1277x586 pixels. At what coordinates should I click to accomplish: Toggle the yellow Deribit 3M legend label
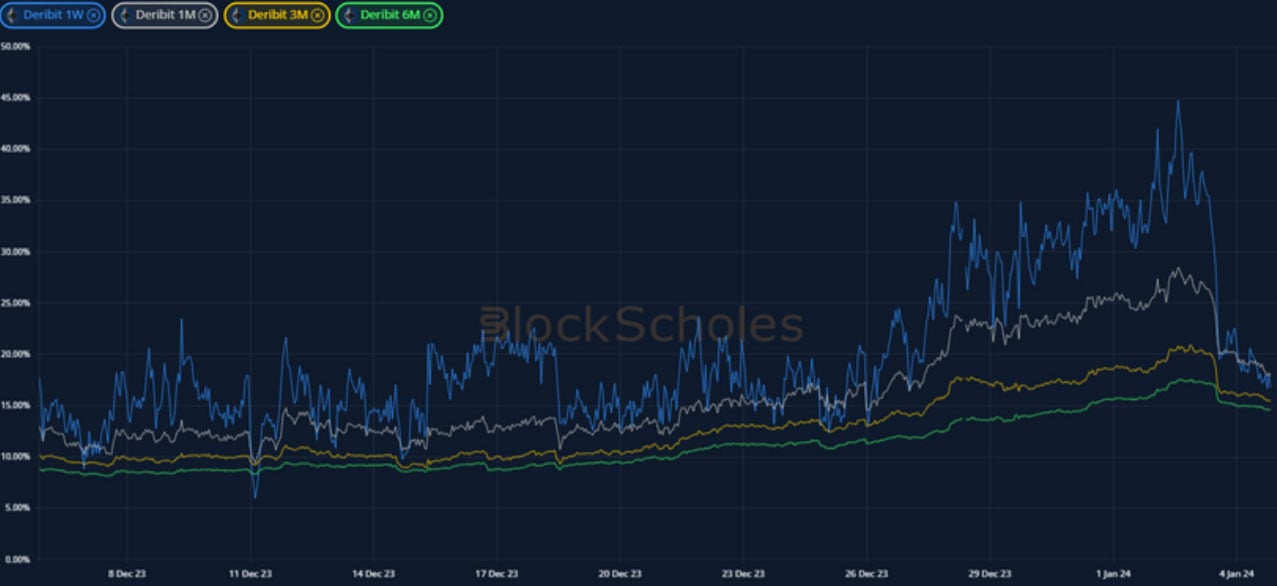point(278,15)
